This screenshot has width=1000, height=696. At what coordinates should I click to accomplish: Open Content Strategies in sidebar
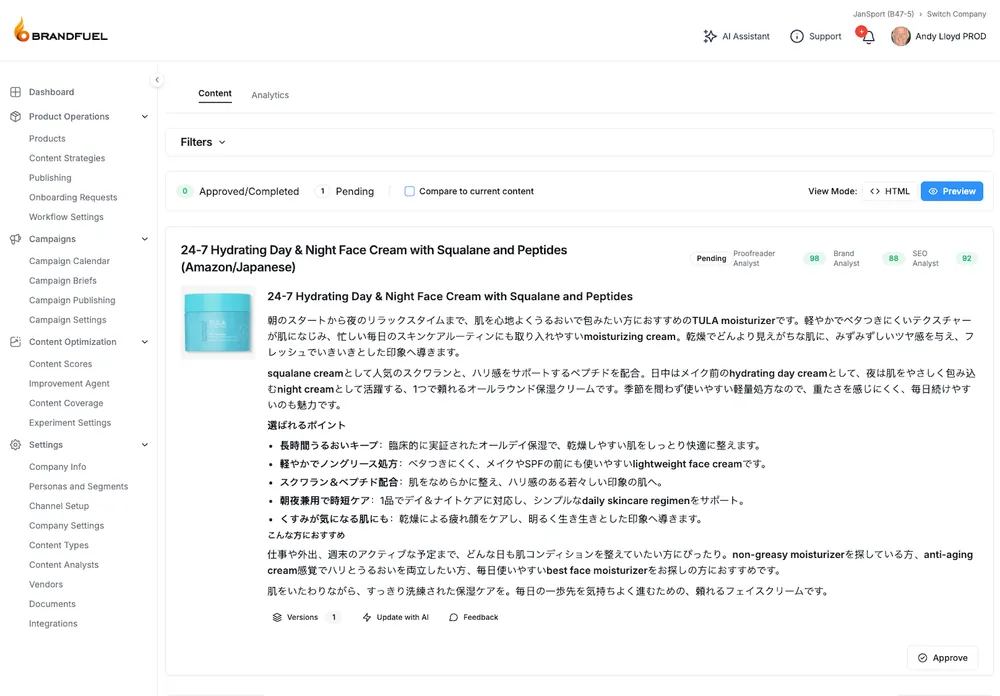(x=67, y=158)
